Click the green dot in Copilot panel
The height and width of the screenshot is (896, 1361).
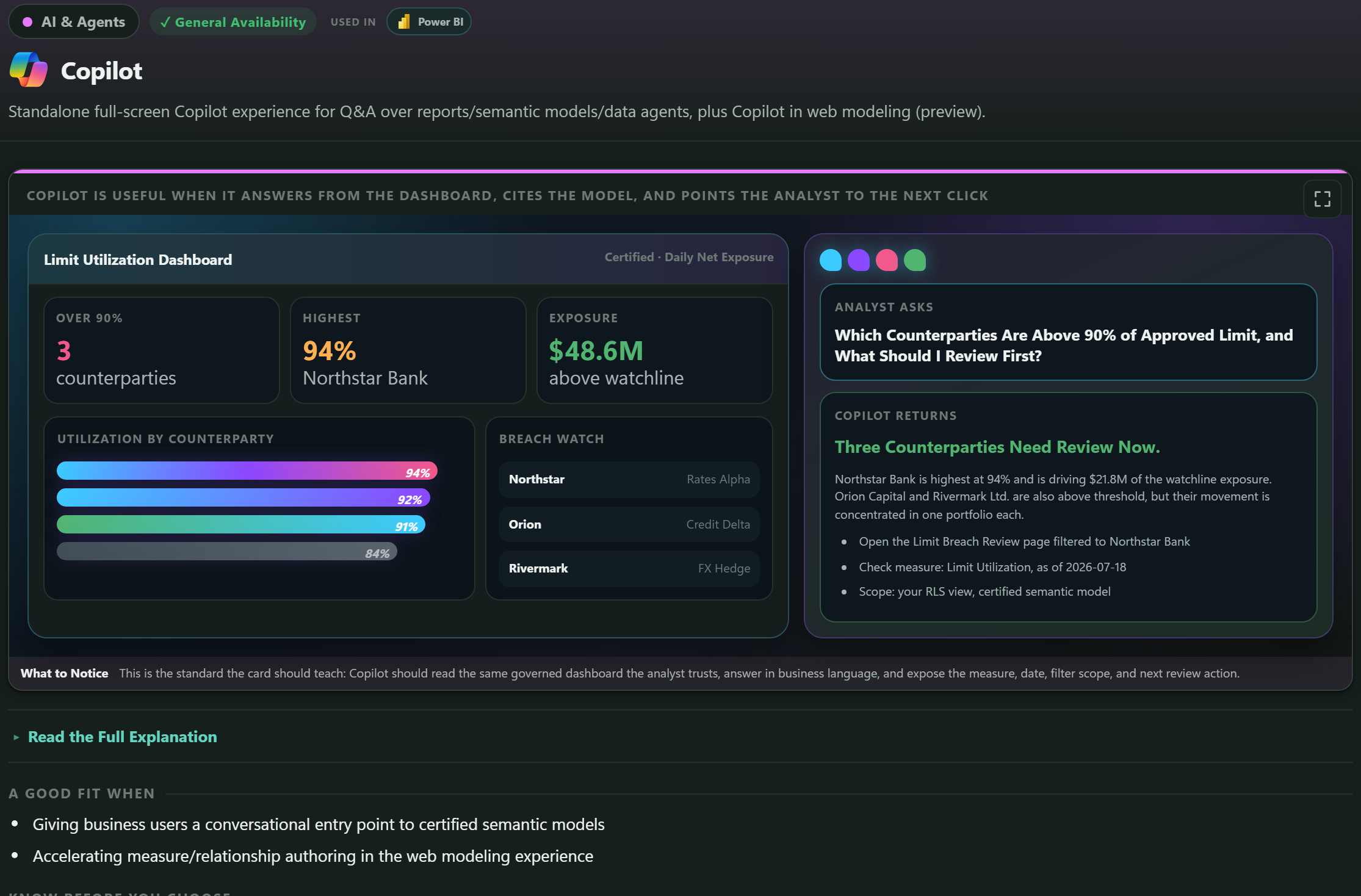pos(914,260)
